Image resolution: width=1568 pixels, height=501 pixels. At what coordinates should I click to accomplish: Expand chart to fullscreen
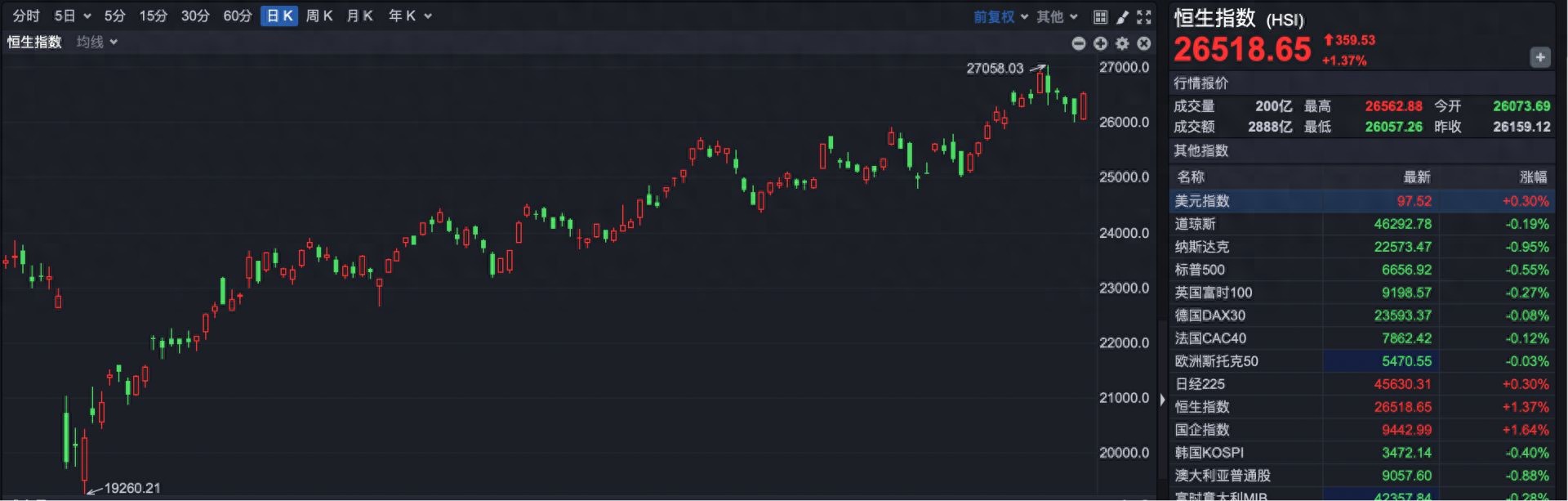point(1144,16)
